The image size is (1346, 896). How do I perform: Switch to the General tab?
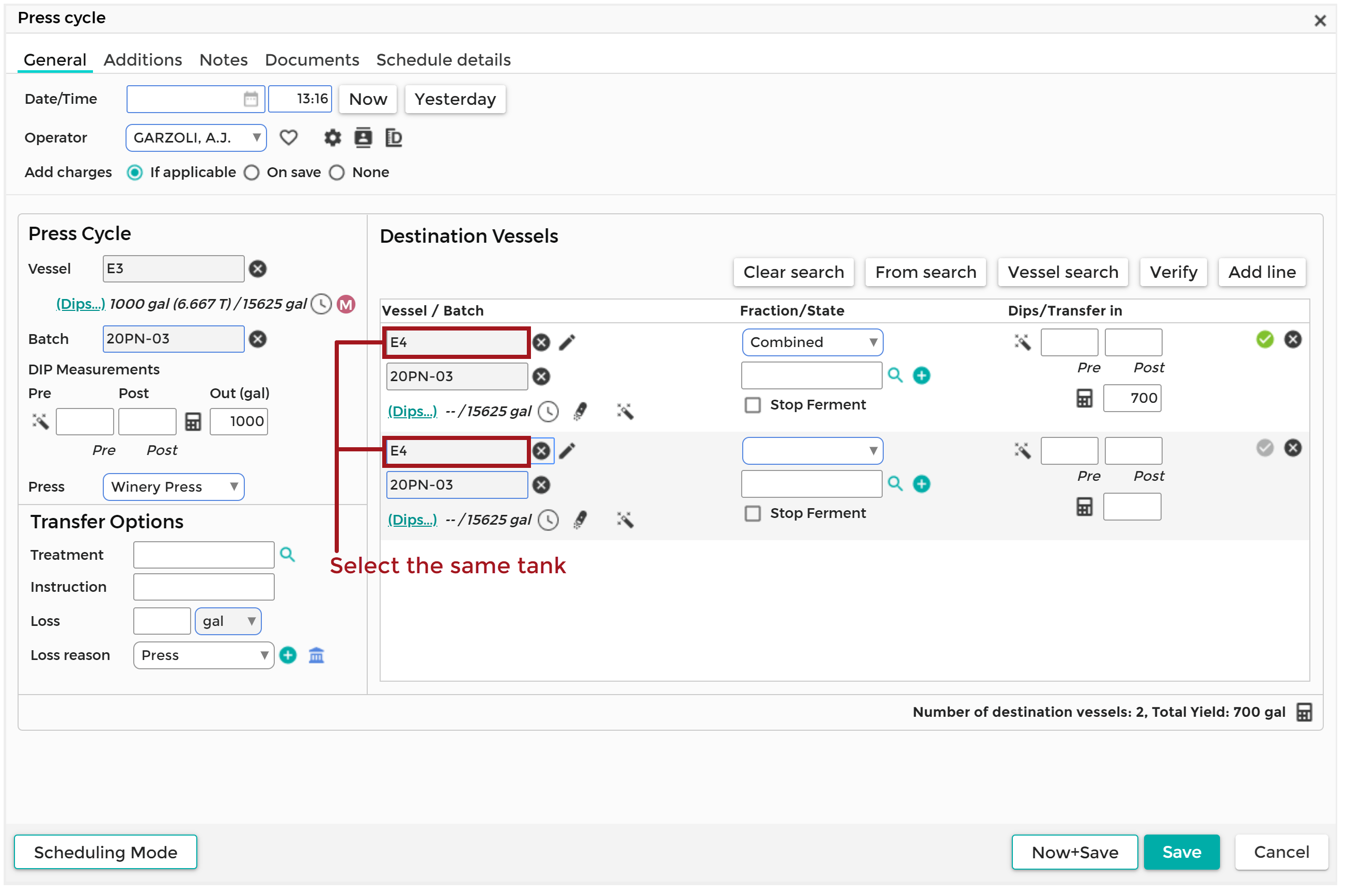tap(55, 60)
